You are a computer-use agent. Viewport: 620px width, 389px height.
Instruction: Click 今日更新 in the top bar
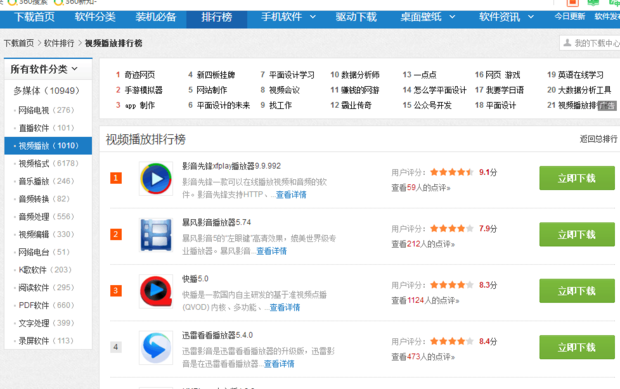point(569,17)
